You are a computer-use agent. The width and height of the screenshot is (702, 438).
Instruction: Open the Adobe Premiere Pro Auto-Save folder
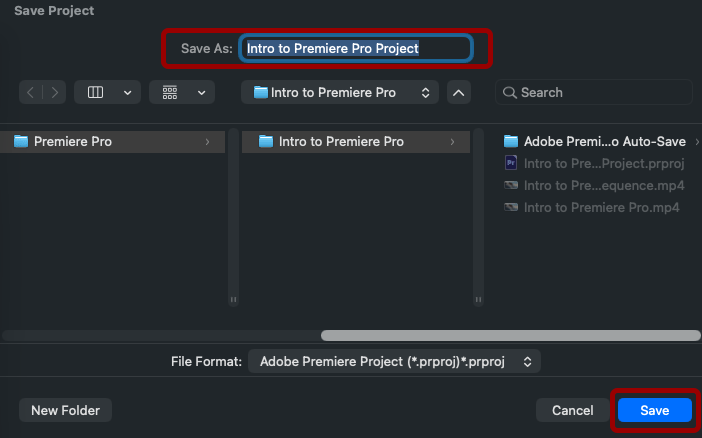click(601, 142)
